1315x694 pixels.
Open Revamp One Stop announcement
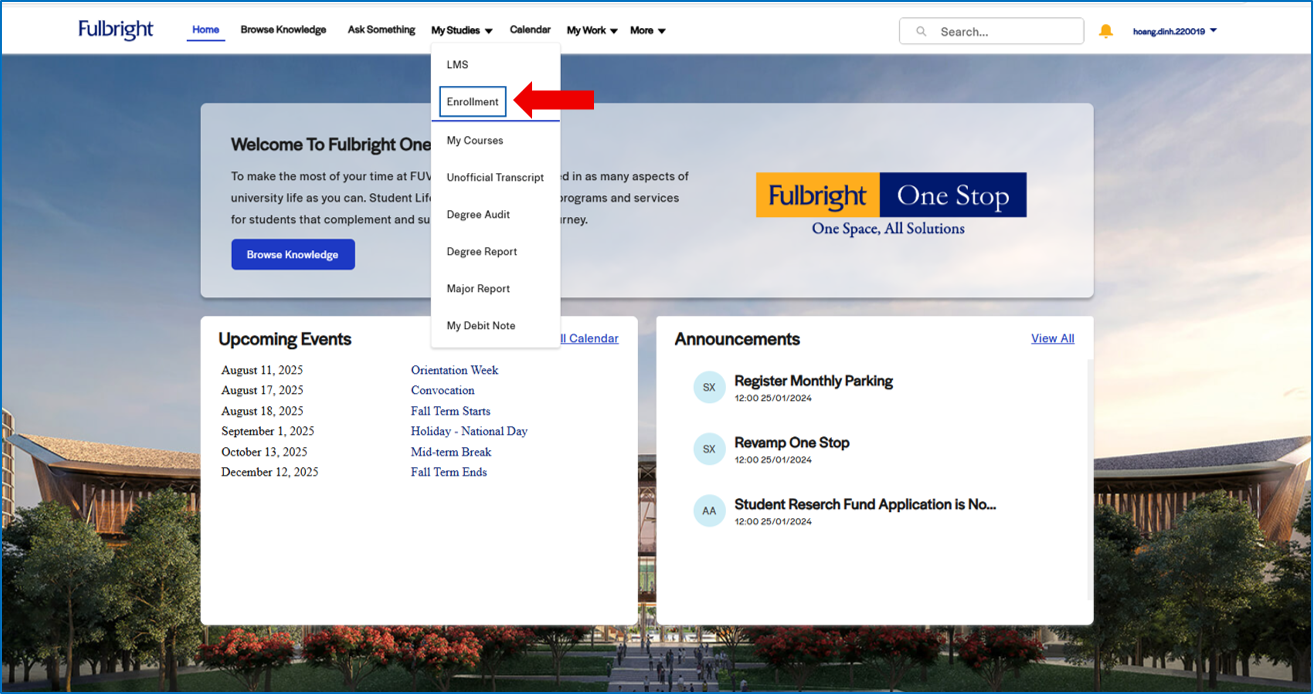pyautogui.click(x=792, y=443)
